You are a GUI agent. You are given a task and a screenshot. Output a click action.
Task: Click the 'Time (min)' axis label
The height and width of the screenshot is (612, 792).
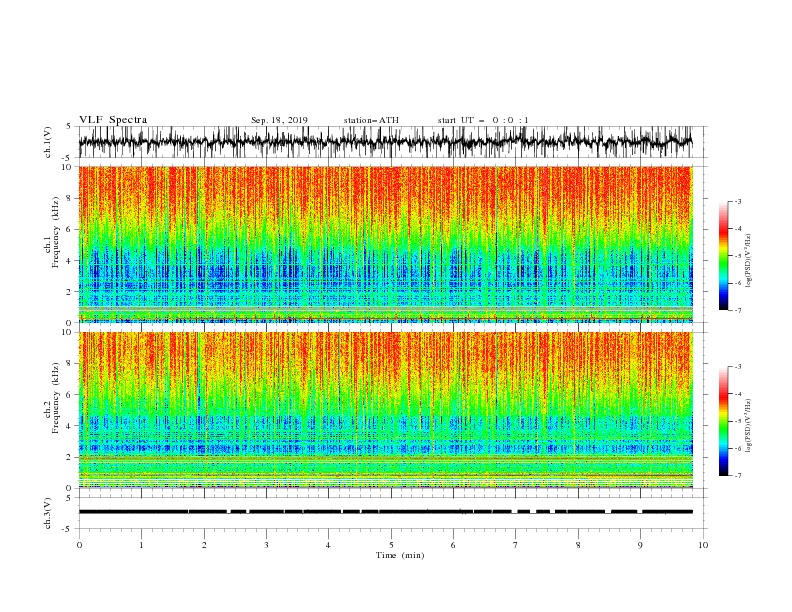[400, 555]
